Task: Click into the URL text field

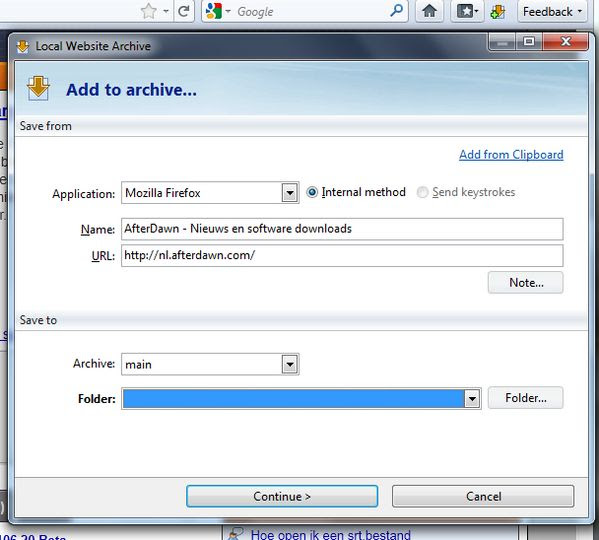Action: pyautogui.click(x=342, y=255)
